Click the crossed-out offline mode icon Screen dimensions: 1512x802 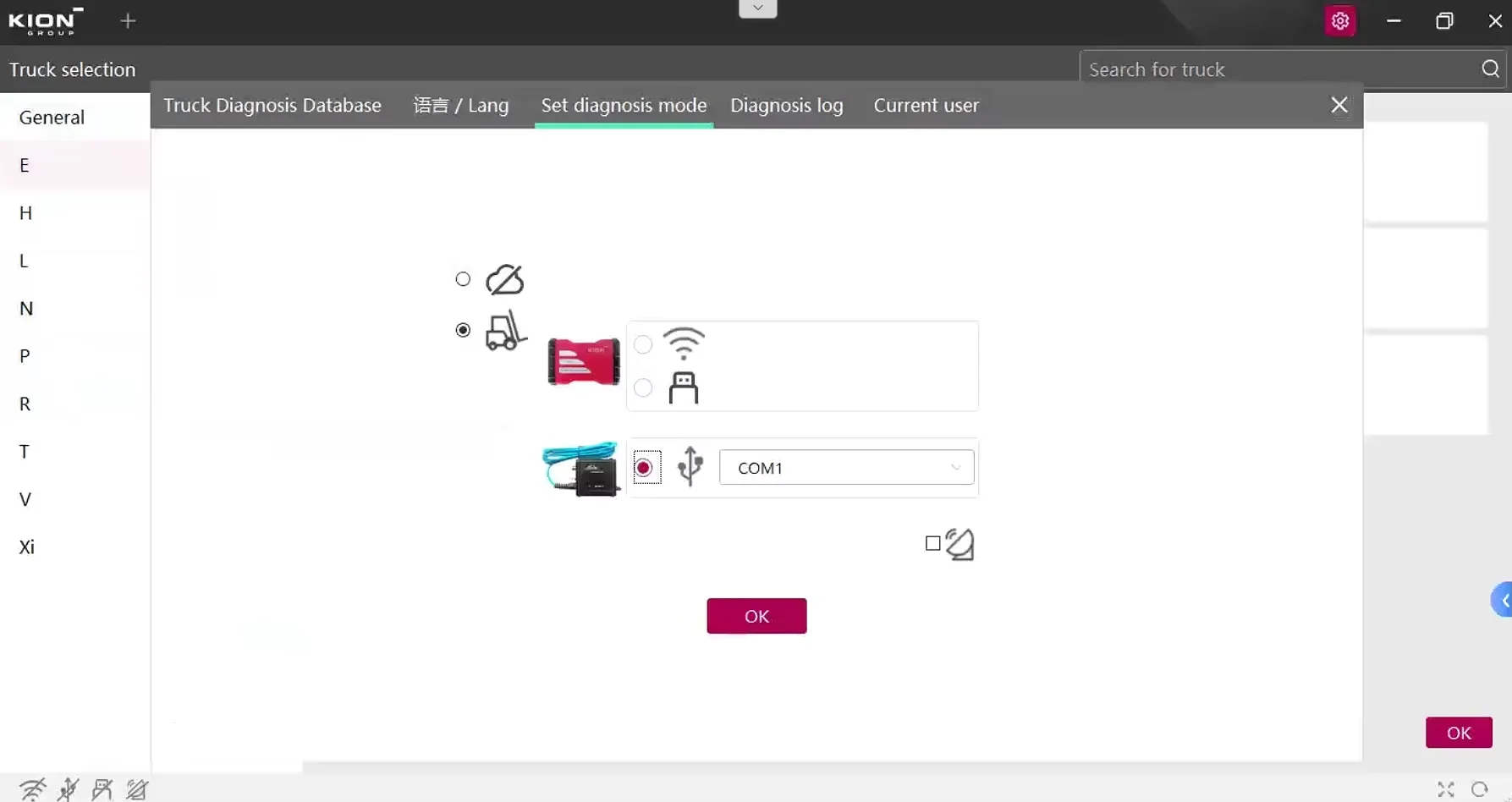pos(505,279)
